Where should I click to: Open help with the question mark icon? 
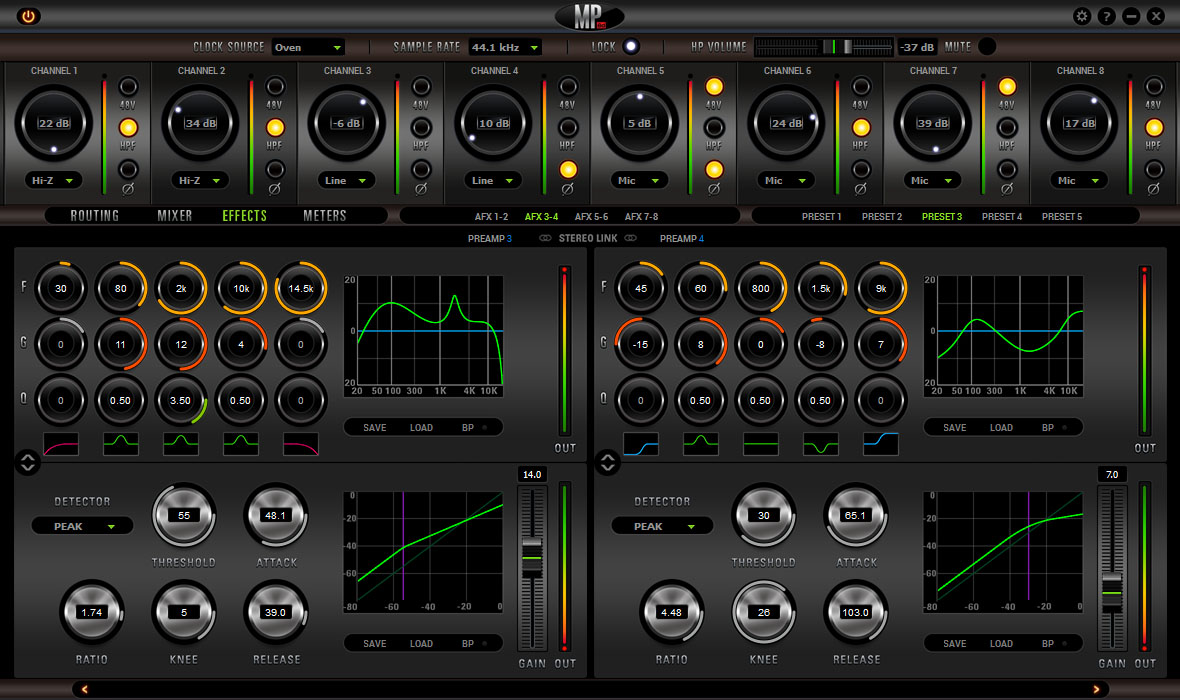point(1106,16)
